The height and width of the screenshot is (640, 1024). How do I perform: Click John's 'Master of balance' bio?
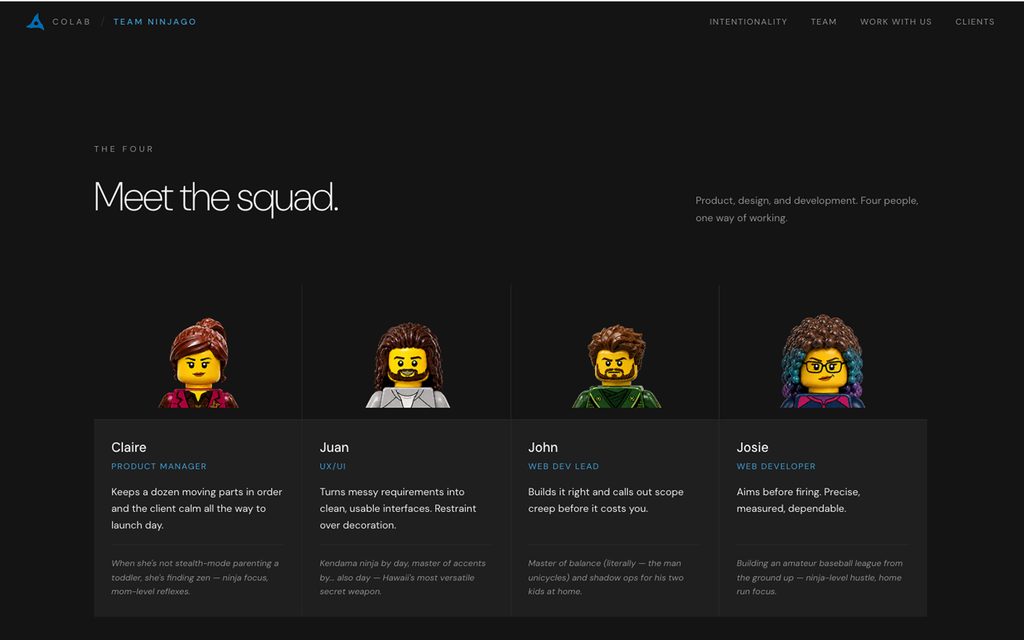(605, 577)
